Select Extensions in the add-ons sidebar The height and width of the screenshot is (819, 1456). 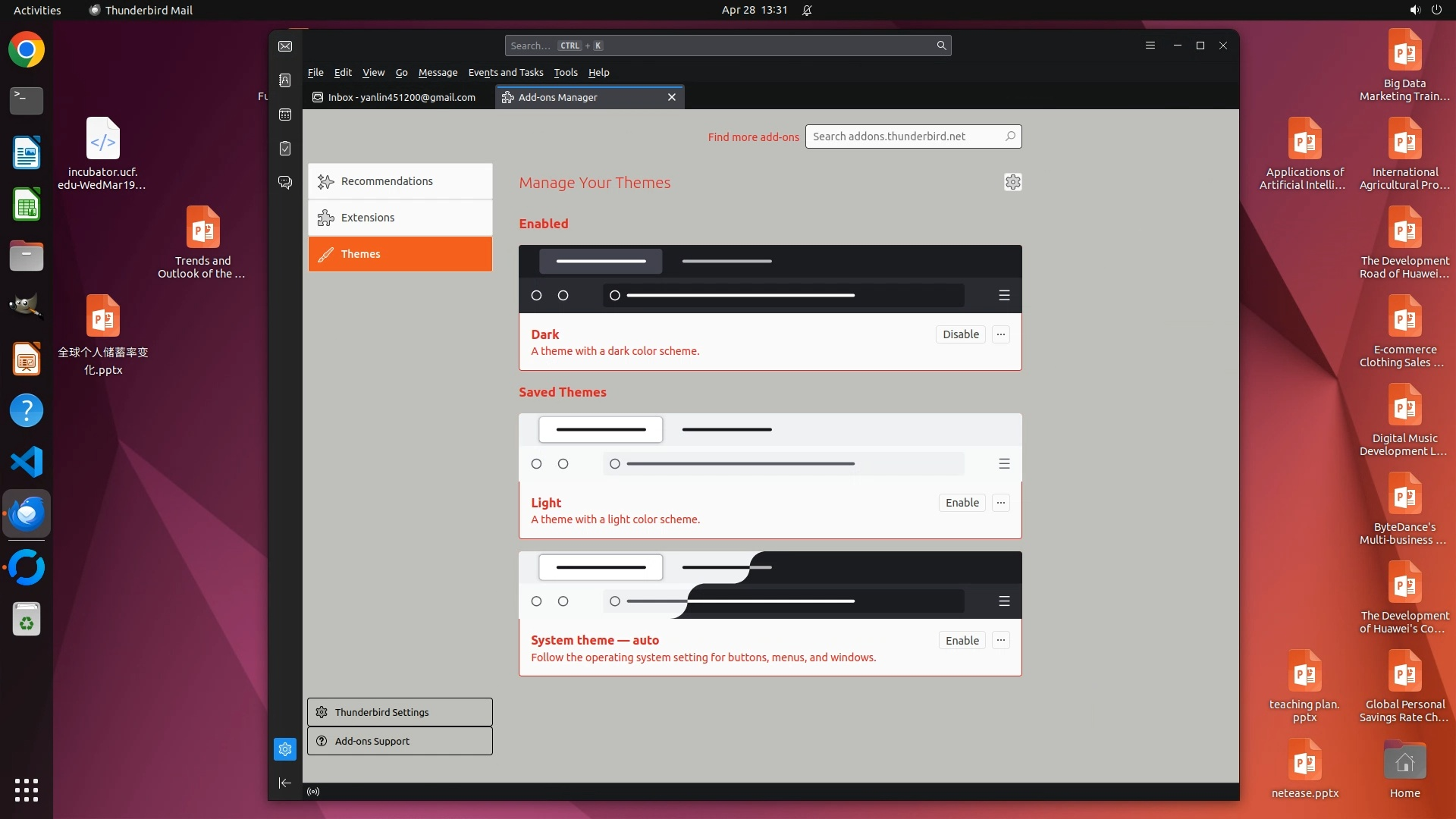click(x=400, y=218)
